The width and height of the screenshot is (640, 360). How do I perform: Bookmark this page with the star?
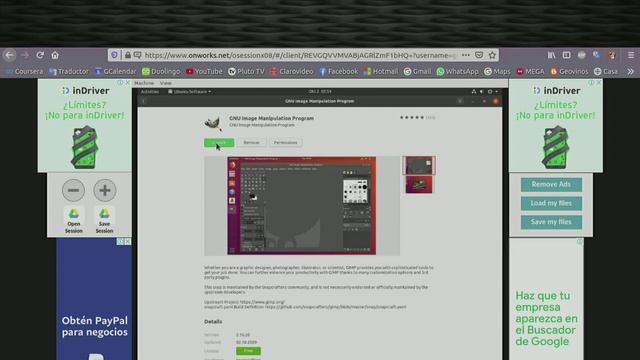coord(492,55)
